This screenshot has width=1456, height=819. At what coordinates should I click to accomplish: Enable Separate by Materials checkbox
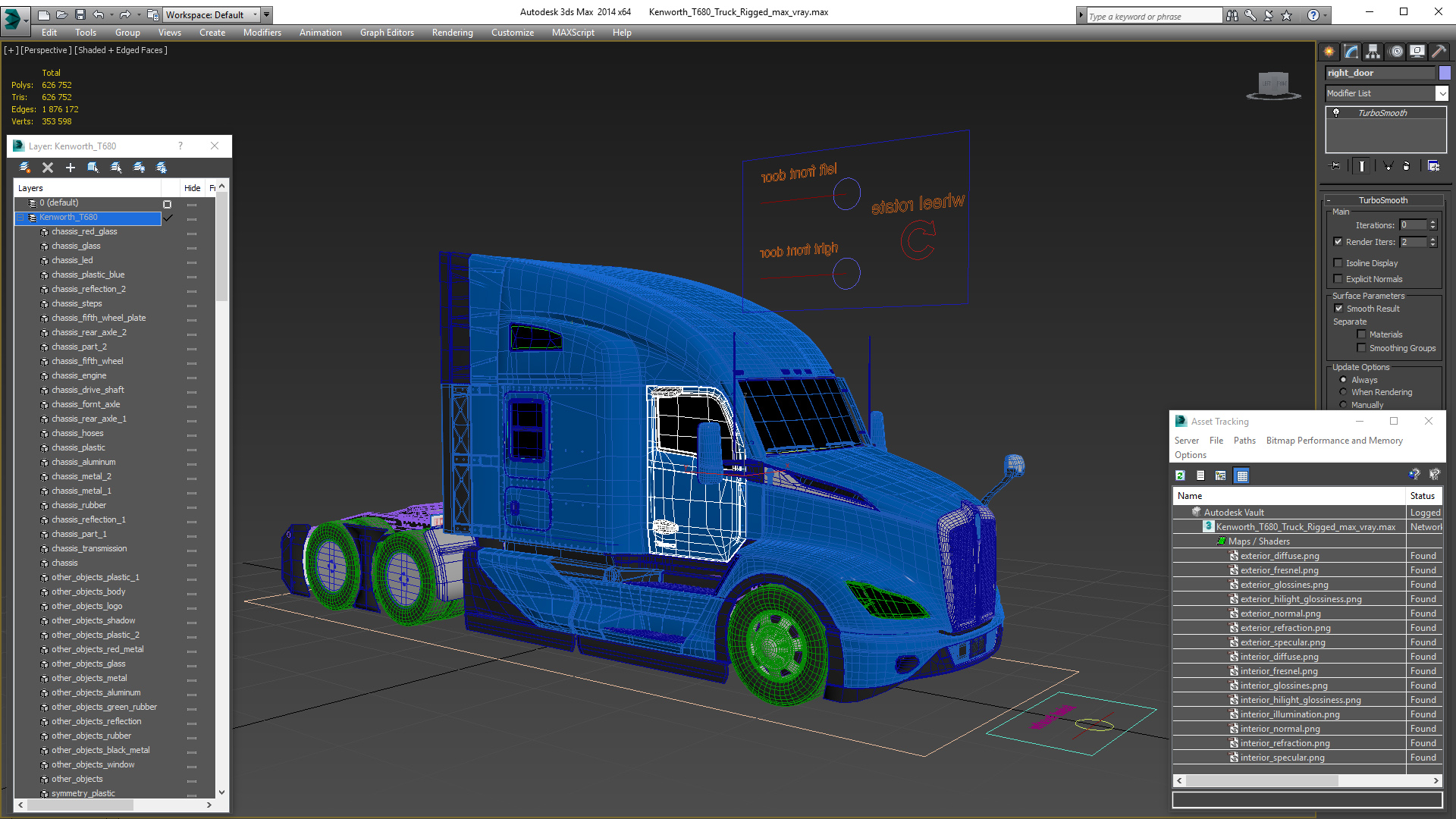[x=1361, y=334]
